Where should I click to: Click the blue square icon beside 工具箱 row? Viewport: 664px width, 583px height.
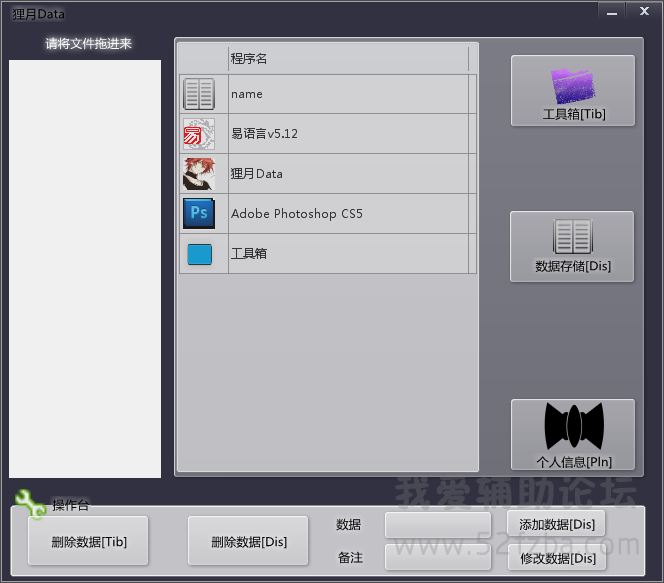tap(199, 254)
